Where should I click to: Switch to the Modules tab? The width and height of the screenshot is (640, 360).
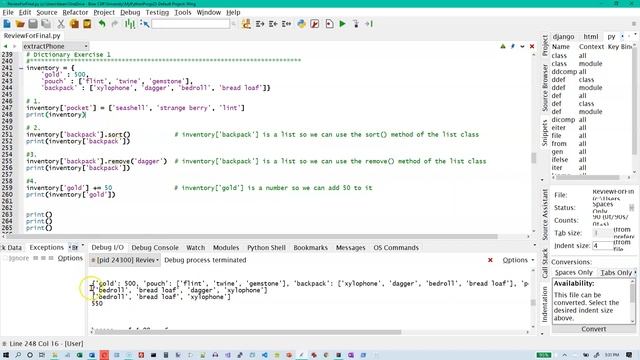click(226, 248)
